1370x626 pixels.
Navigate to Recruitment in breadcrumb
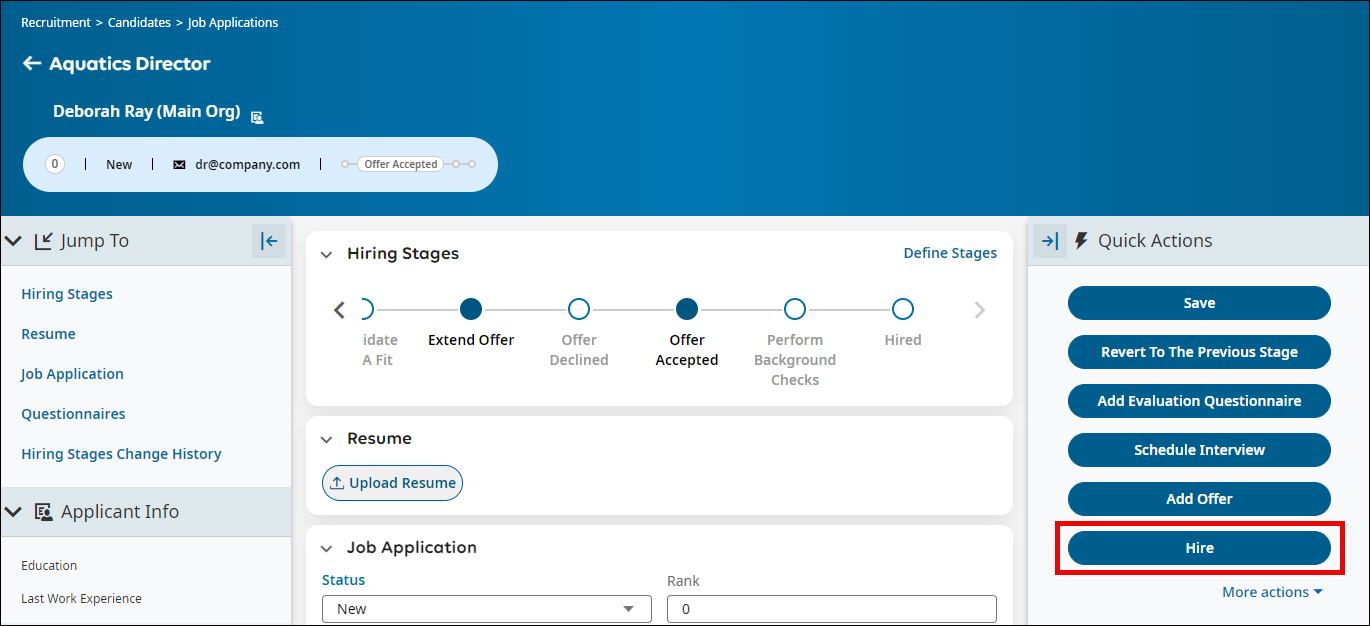pos(56,22)
